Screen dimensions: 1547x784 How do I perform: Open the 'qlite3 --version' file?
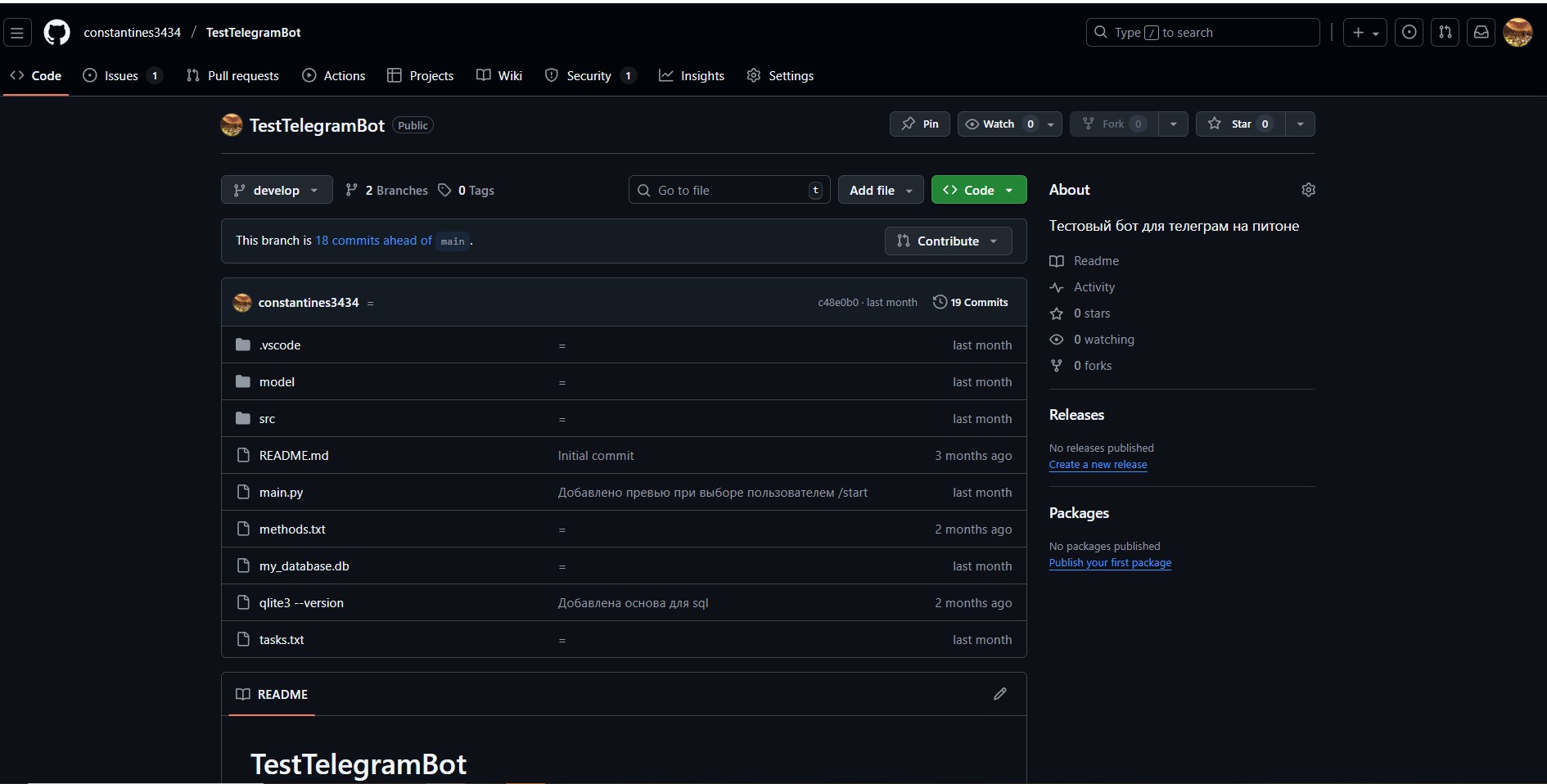tap(301, 602)
